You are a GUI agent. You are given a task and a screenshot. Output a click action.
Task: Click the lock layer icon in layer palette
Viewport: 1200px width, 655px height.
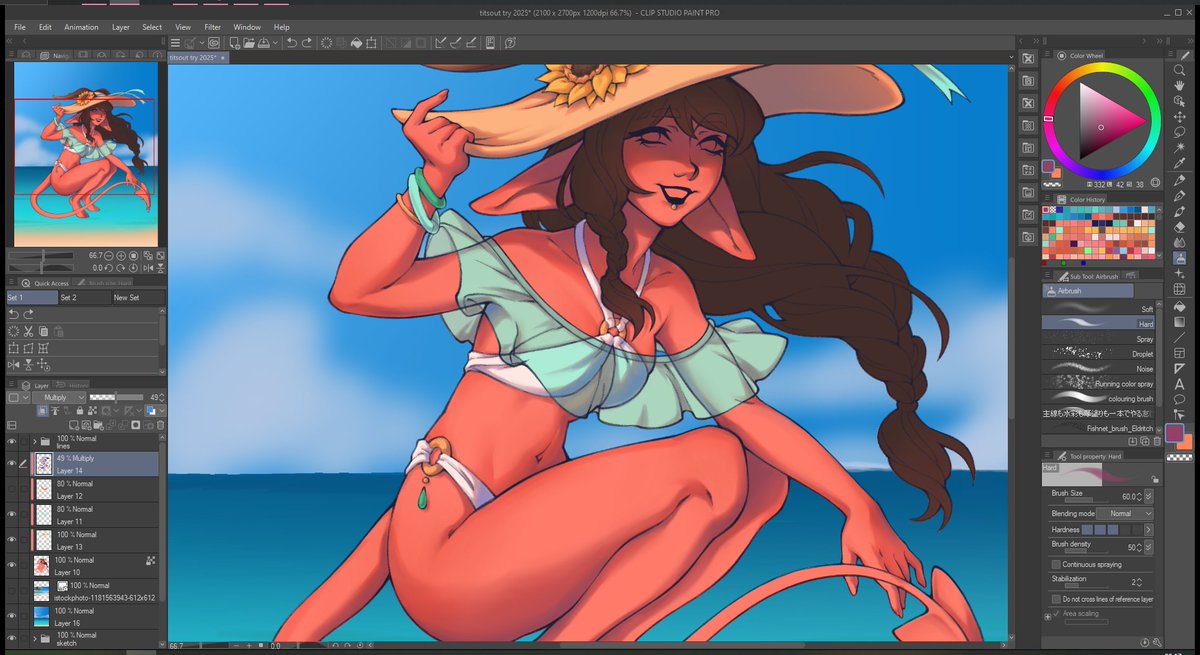[80, 410]
